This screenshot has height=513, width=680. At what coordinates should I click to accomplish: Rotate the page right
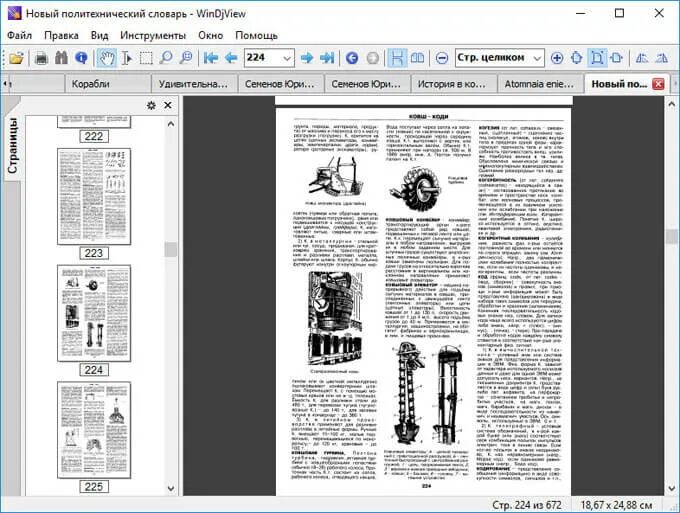click(x=662, y=58)
